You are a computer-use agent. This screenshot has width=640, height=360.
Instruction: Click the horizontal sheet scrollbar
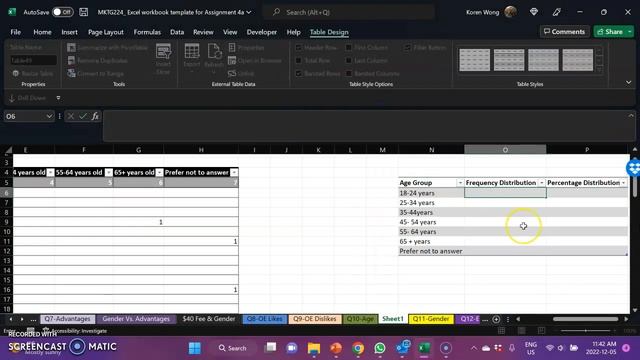coord(585,319)
